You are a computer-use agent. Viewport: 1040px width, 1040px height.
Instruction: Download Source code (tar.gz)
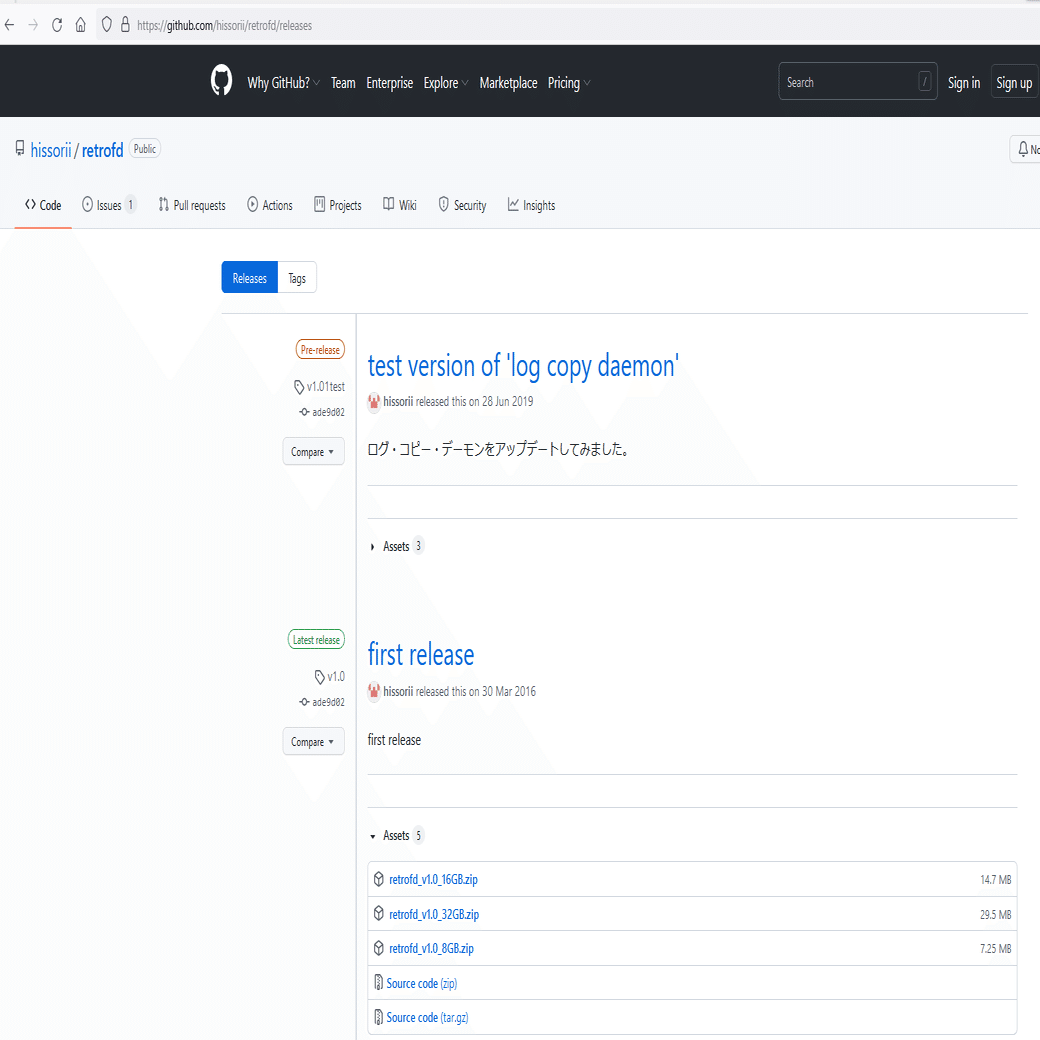(x=427, y=1017)
